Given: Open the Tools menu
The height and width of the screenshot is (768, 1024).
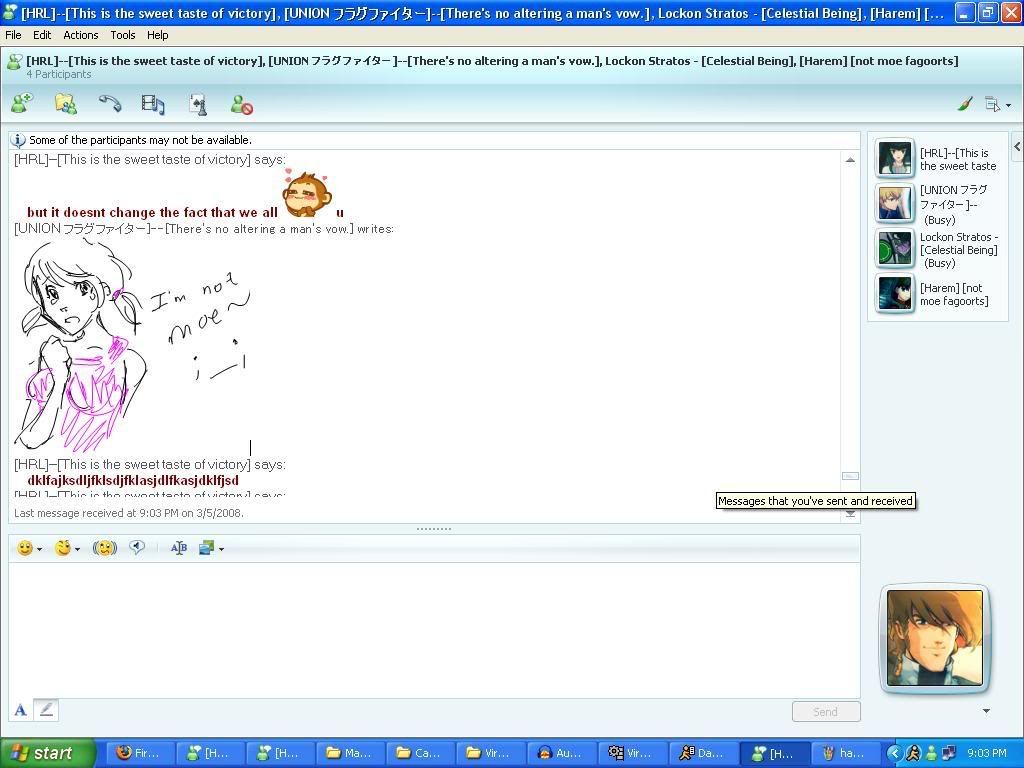Looking at the screenshot, I should (123, 35).
